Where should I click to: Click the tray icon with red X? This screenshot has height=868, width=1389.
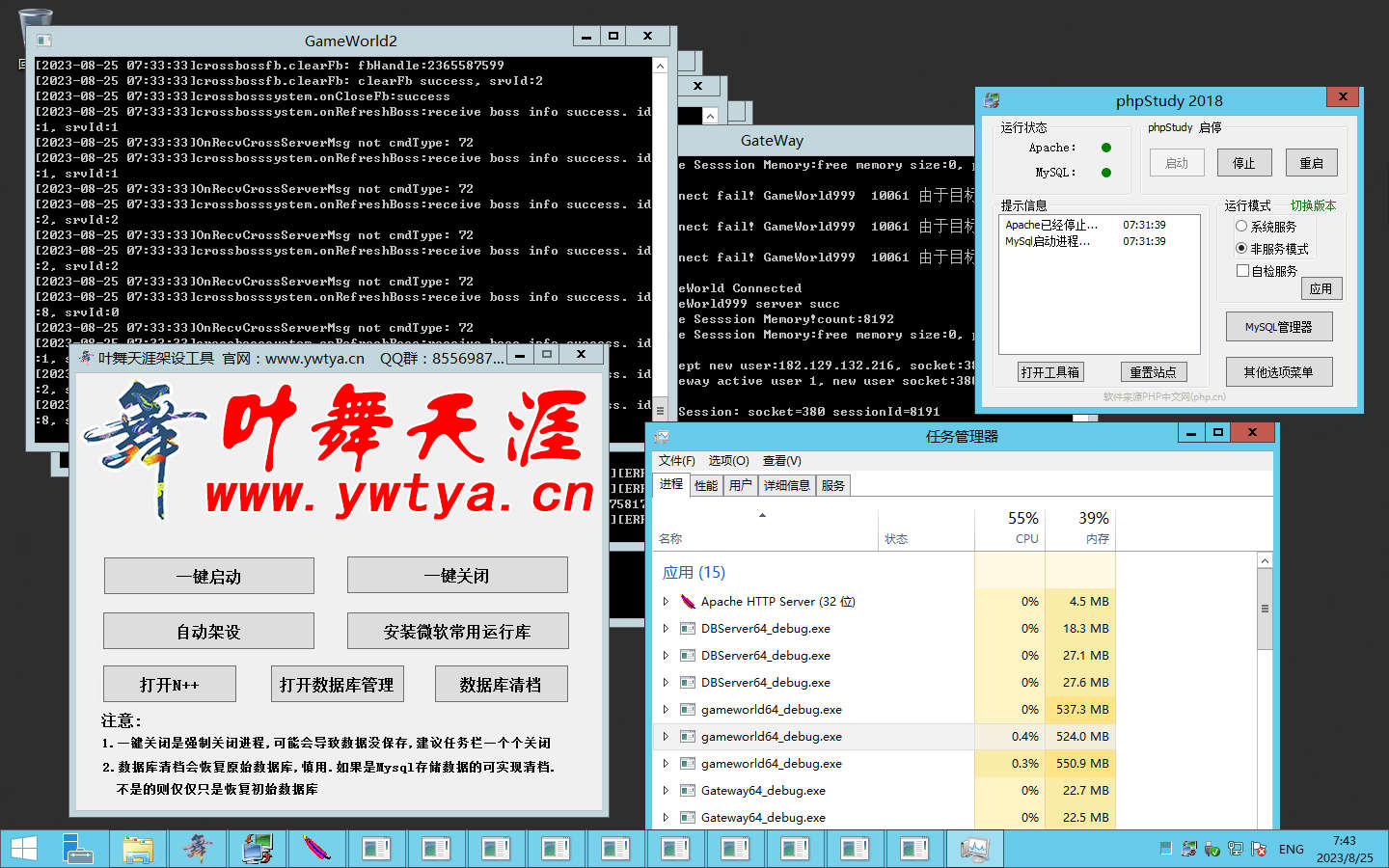(1258, 849)
